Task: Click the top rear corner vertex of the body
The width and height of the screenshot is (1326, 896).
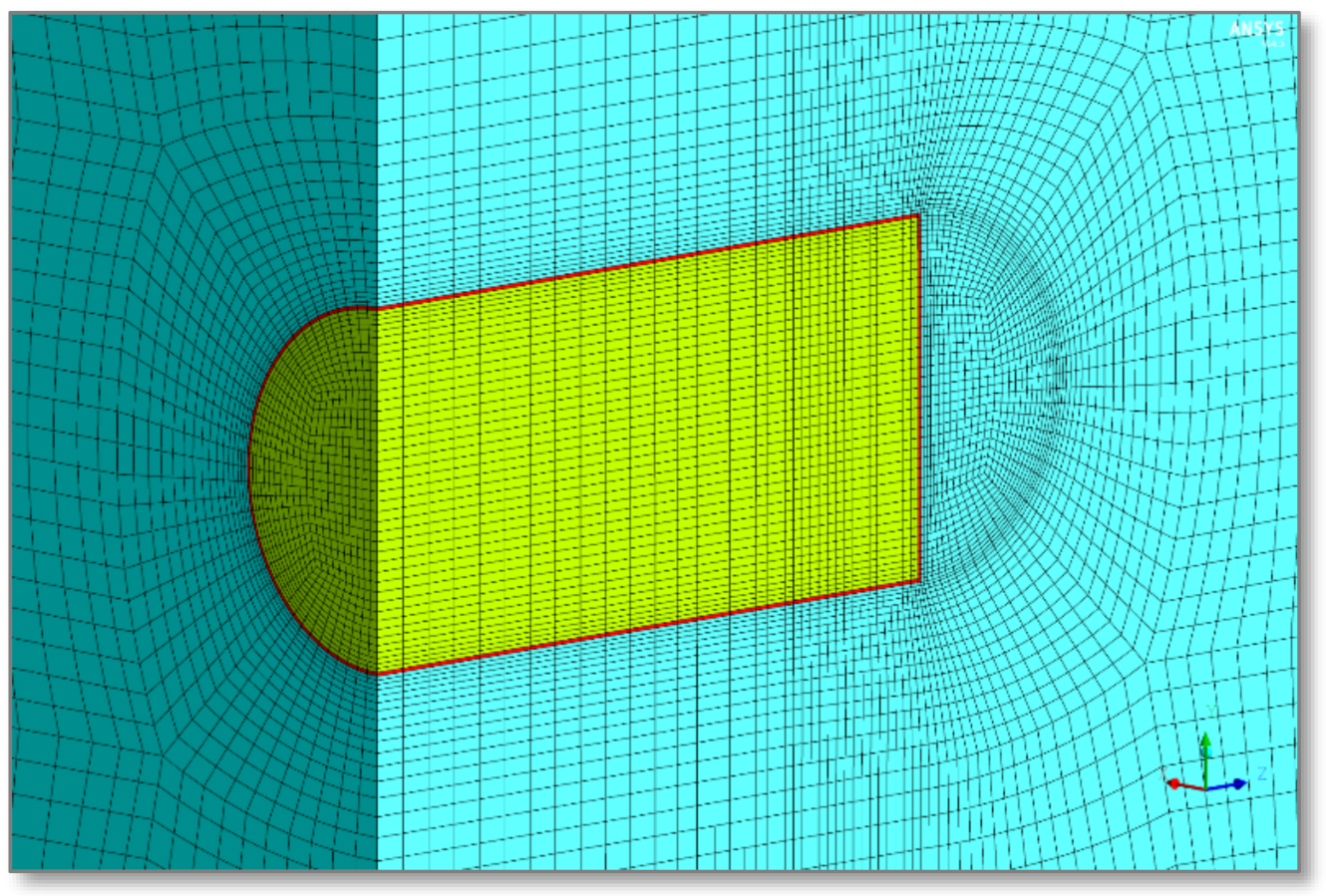Action: click(x=917, y=215)
